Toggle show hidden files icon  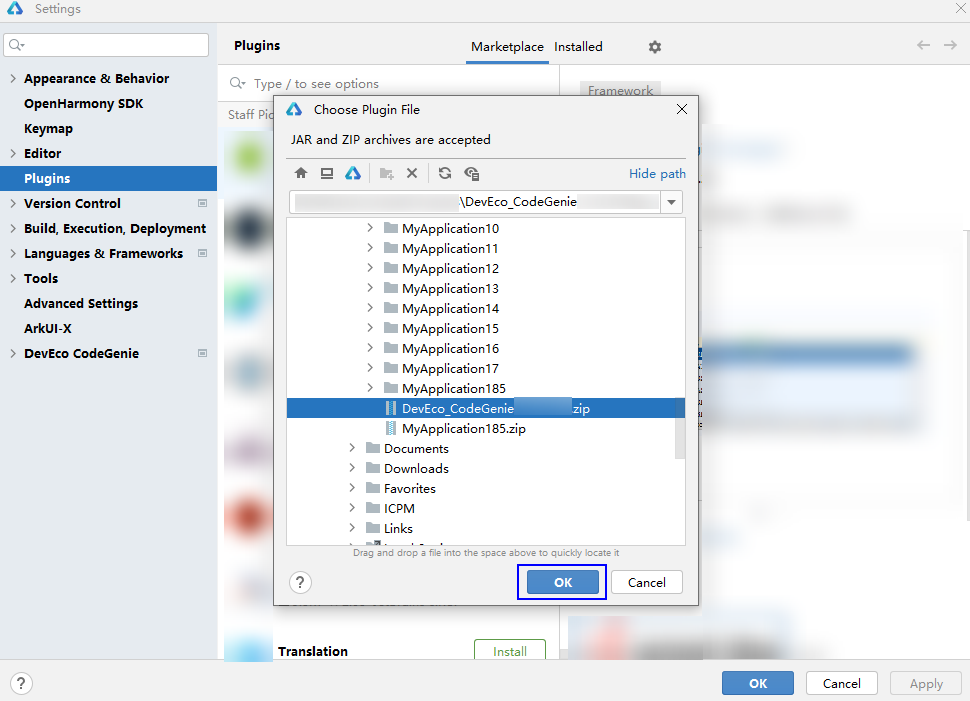(471, 173)
